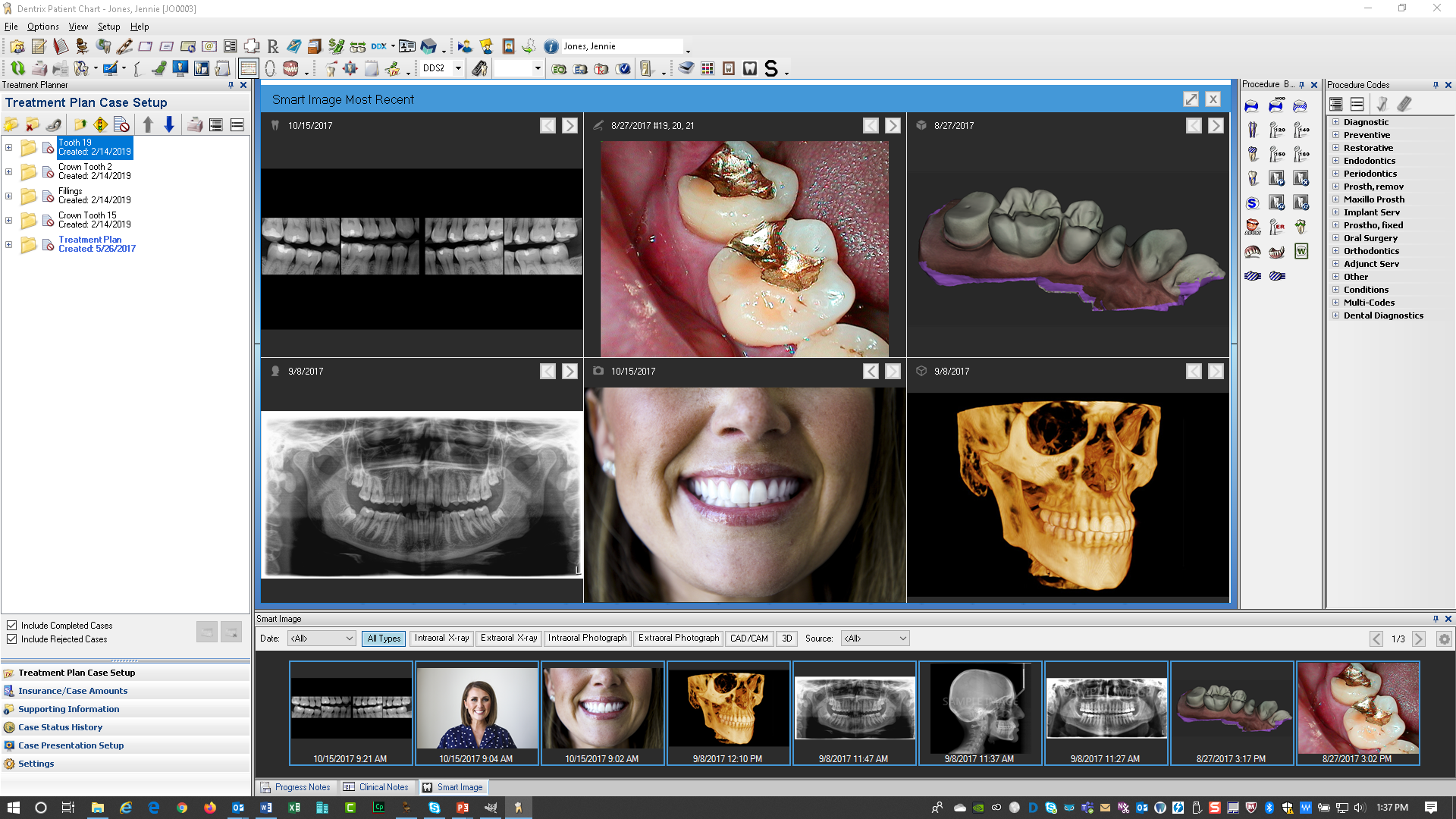This screenshot has height=819, width=1456.
Task: Select the panoramic X-ray thumbnail from 9/8/2017 11:47 AM
Action: point(855,708)
